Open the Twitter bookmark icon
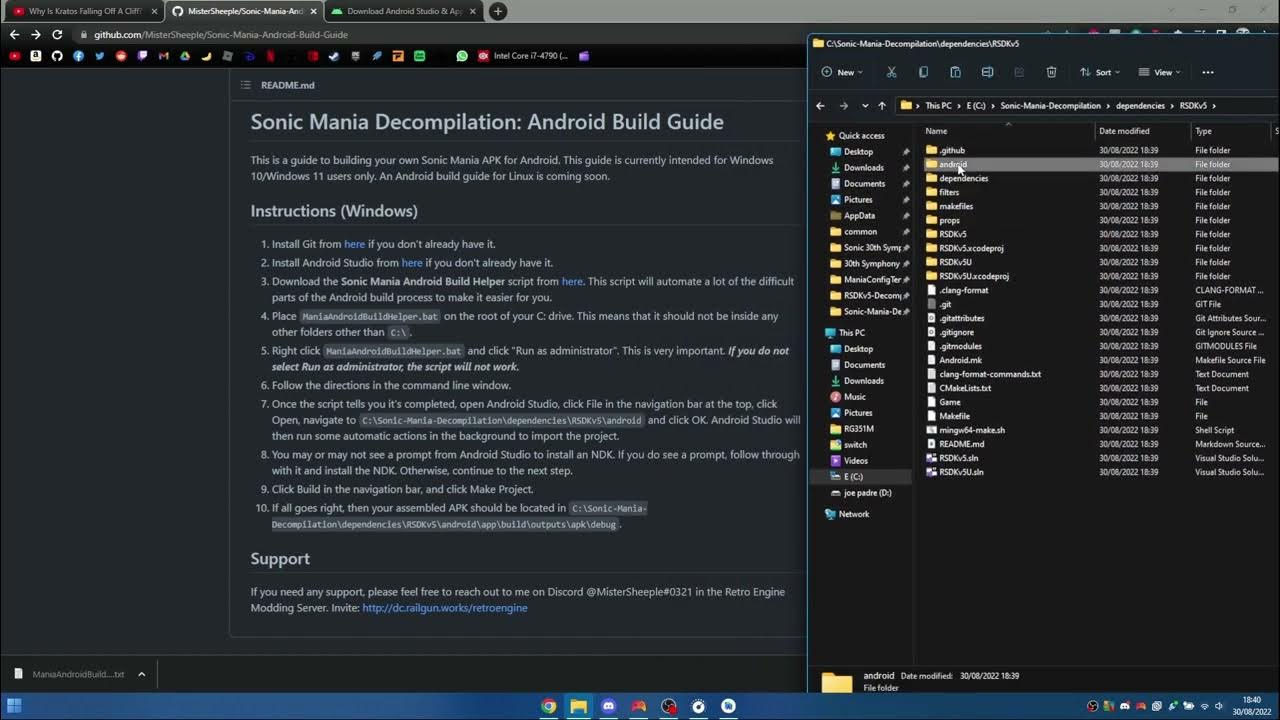This screenshot has width=1280, height=720. point(100,56)
